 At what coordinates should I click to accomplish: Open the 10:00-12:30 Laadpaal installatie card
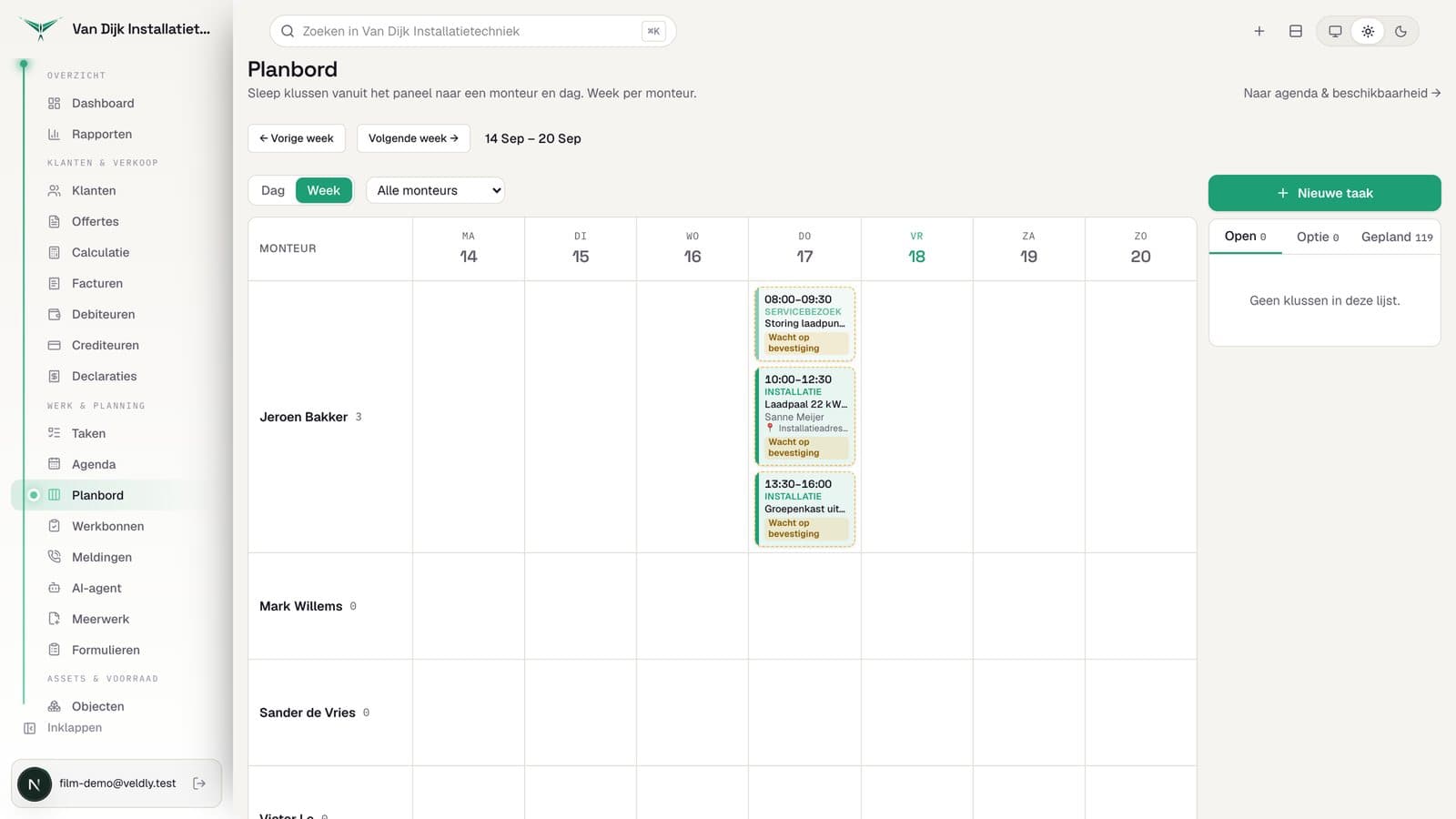click(x=805, y=417)
